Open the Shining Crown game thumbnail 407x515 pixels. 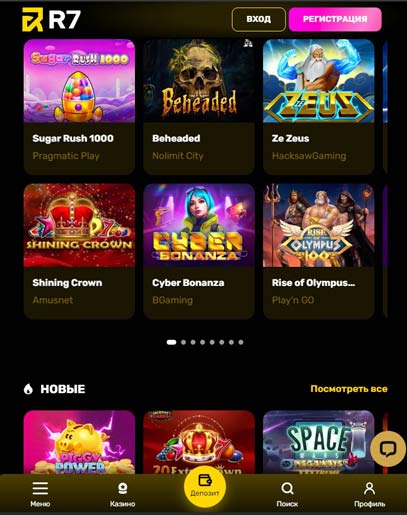[79, 225]
